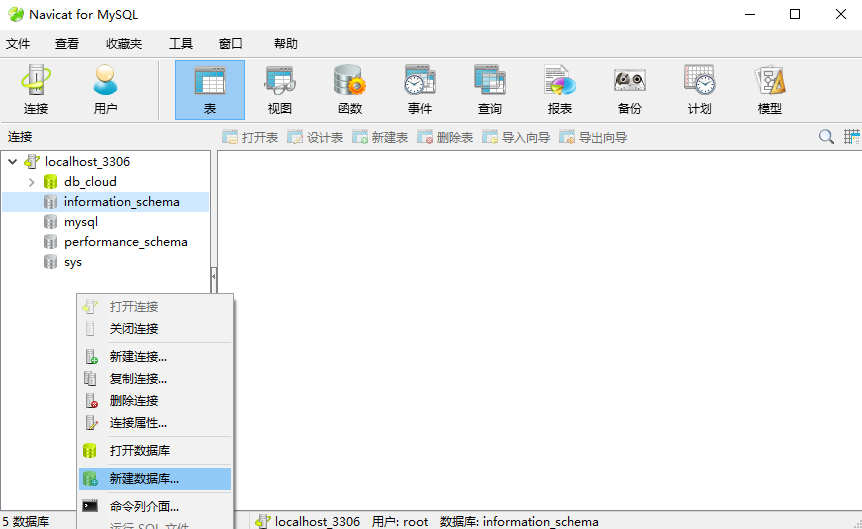Image resolution: width=862 pixels, height=529 pixels.
Task: Open the 窗口 (Window) menu
Action: click(x=230, y=43)
